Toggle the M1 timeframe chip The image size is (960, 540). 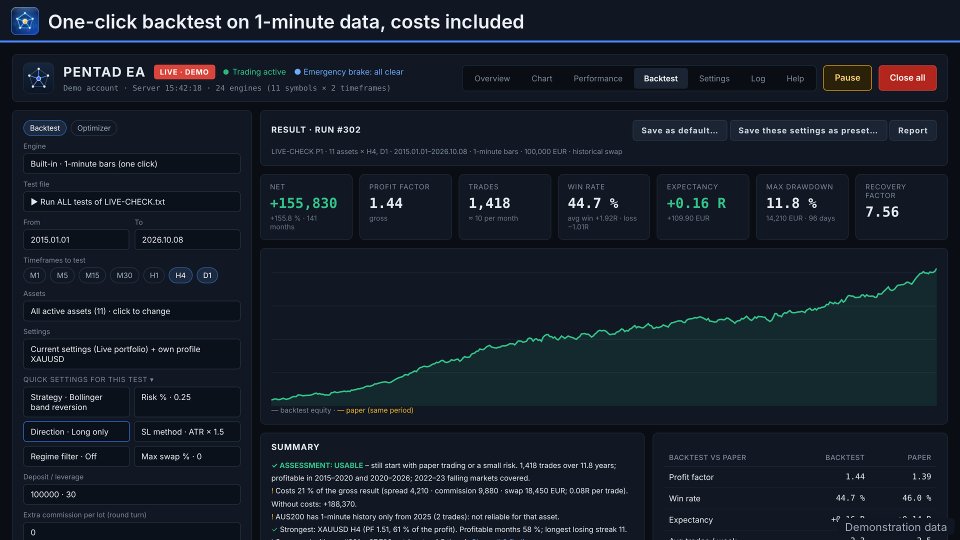pos(35,276)
